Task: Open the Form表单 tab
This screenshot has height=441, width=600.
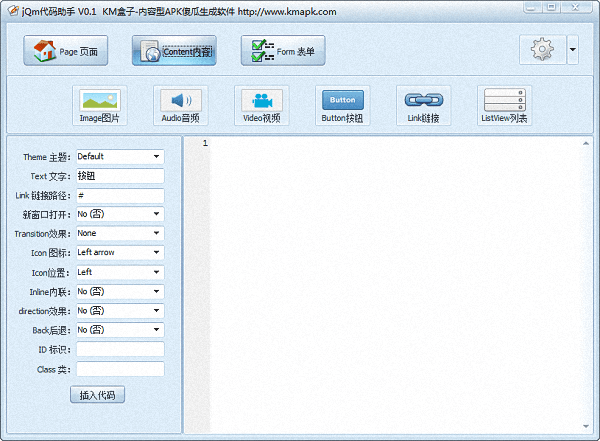Action: [x=282, y=51]
